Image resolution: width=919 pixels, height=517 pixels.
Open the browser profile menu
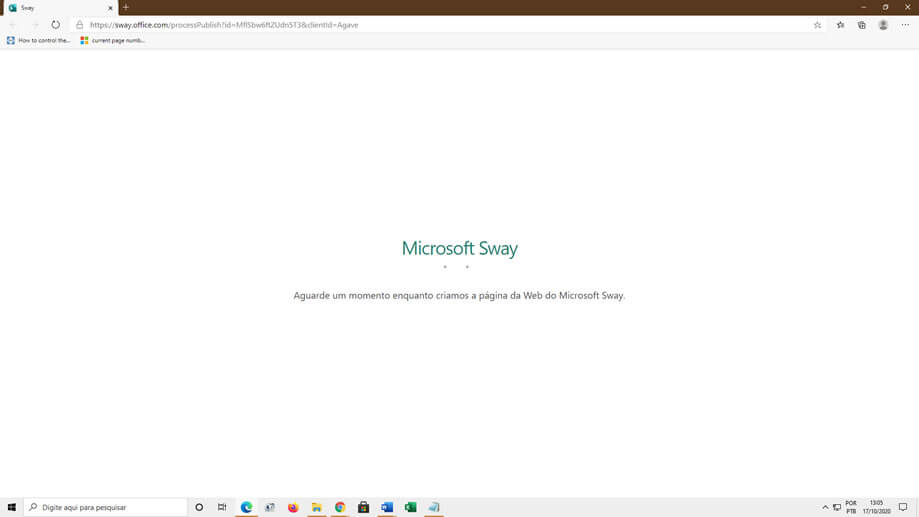[883, 25]
